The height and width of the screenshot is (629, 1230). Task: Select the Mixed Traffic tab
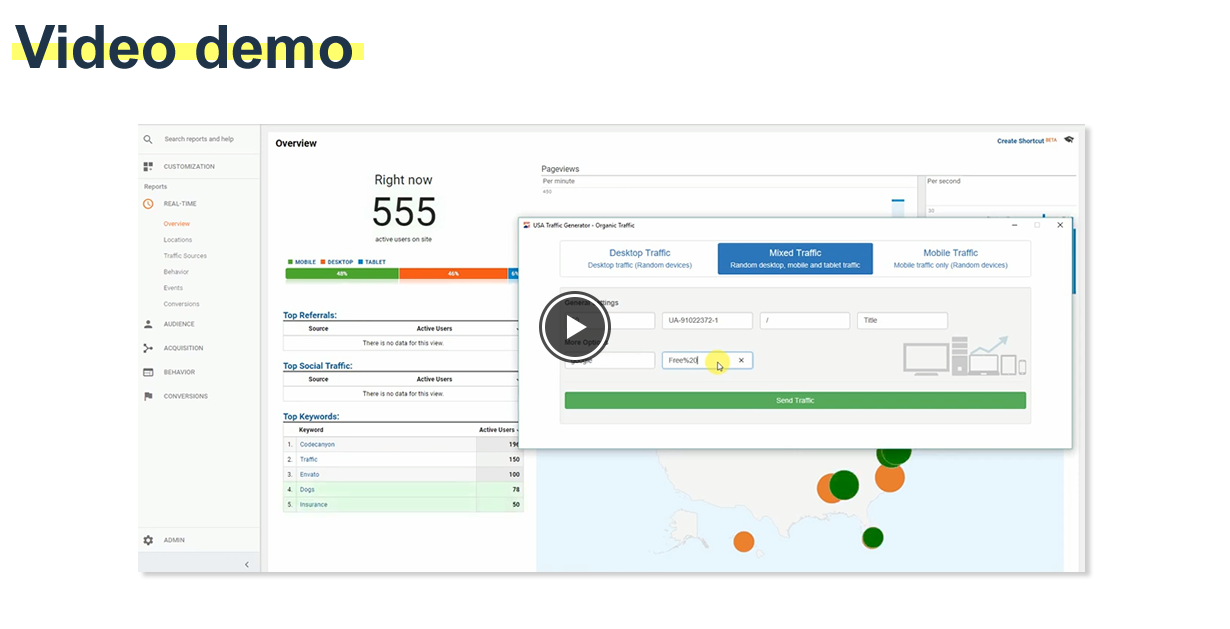pos(795,259)
